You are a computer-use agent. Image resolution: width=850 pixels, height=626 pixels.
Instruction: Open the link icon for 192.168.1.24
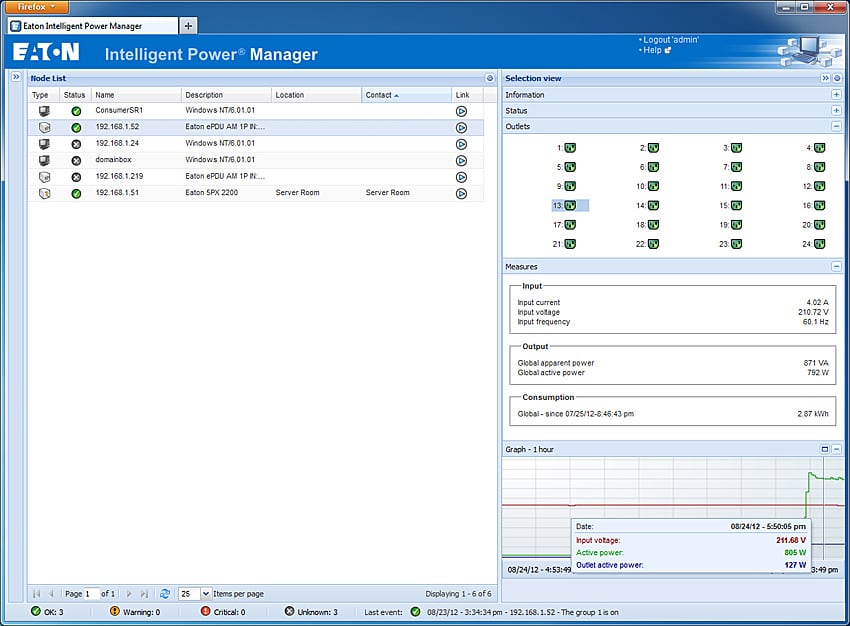click(x=461, y=144)
